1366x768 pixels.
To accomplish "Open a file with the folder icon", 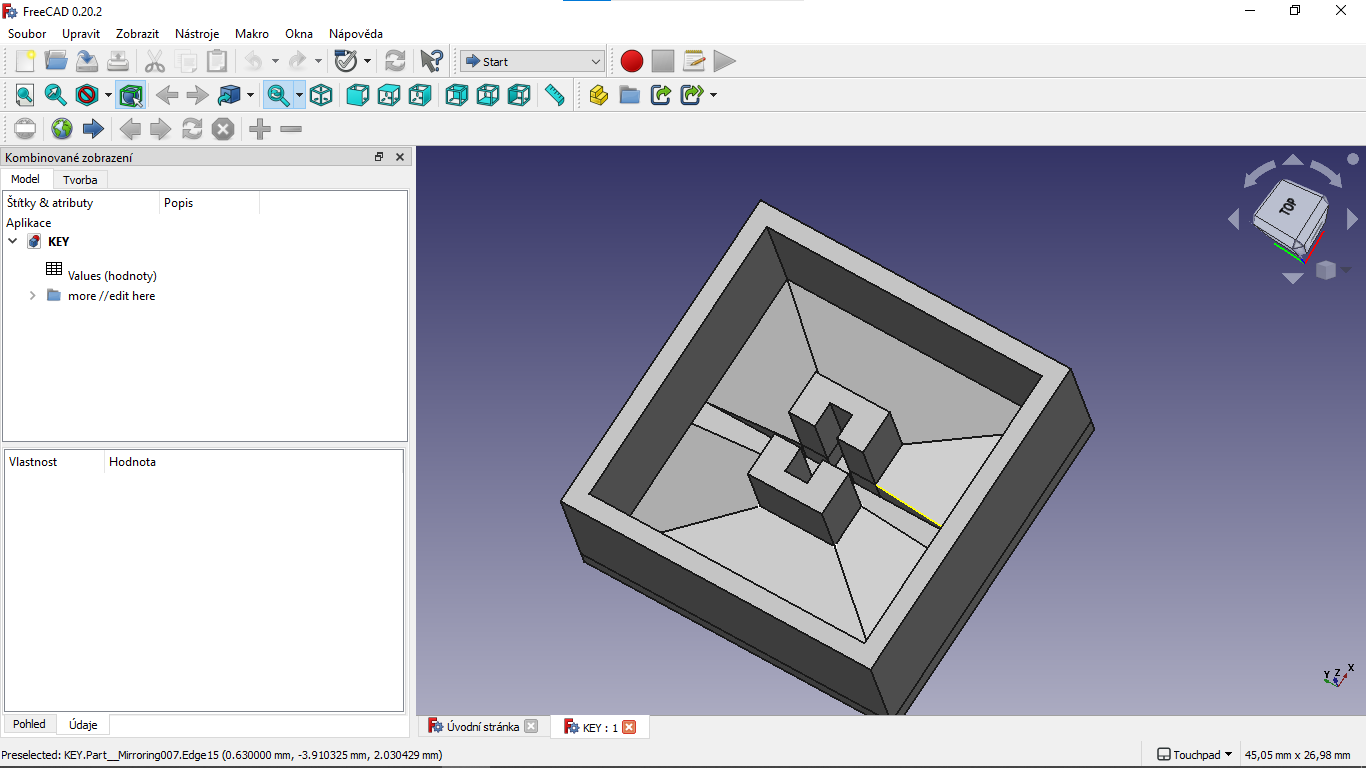I will point(56,61).
